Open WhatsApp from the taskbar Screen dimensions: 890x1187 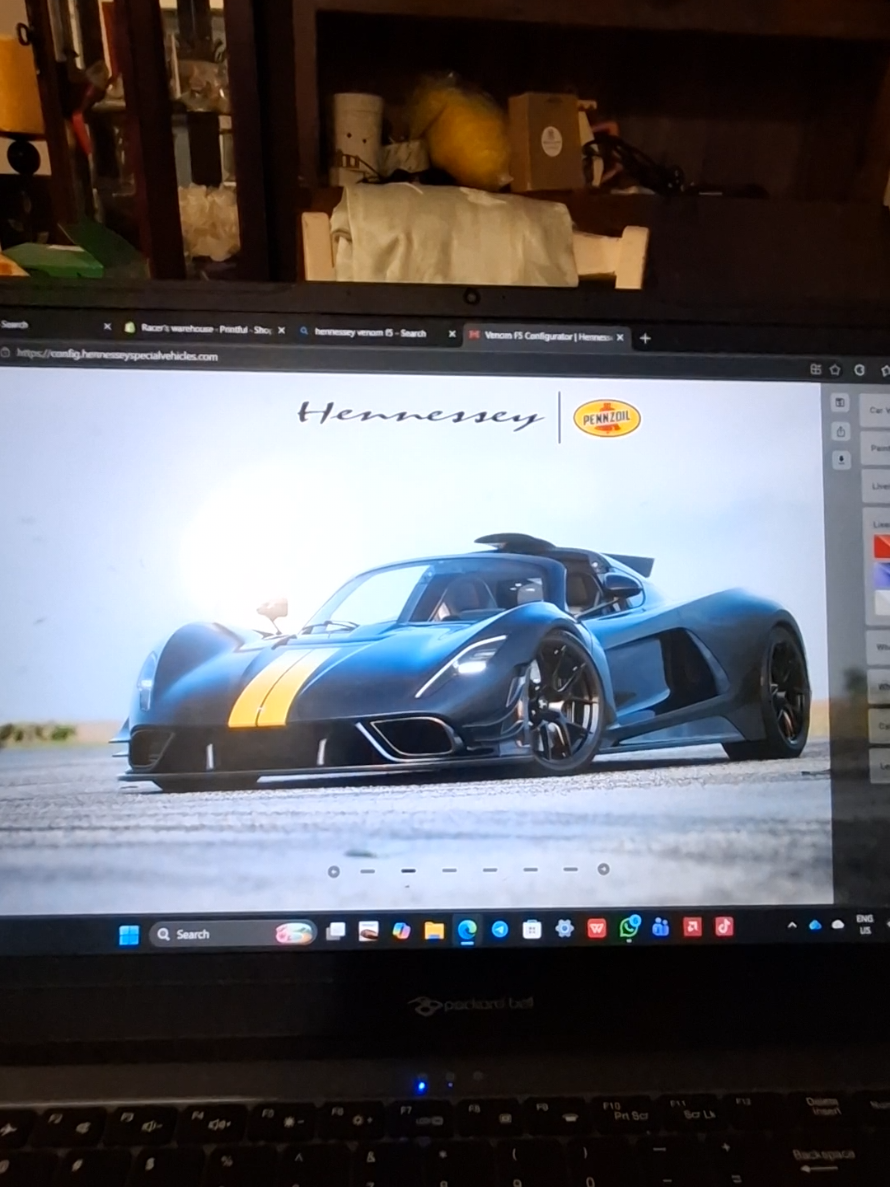629,927
